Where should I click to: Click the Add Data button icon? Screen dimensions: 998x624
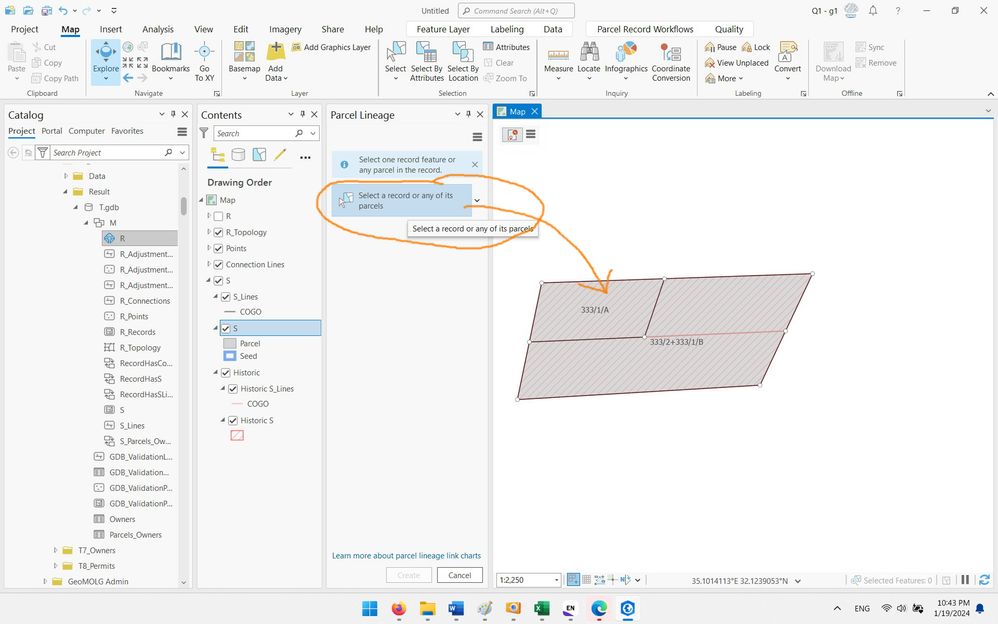276,50
